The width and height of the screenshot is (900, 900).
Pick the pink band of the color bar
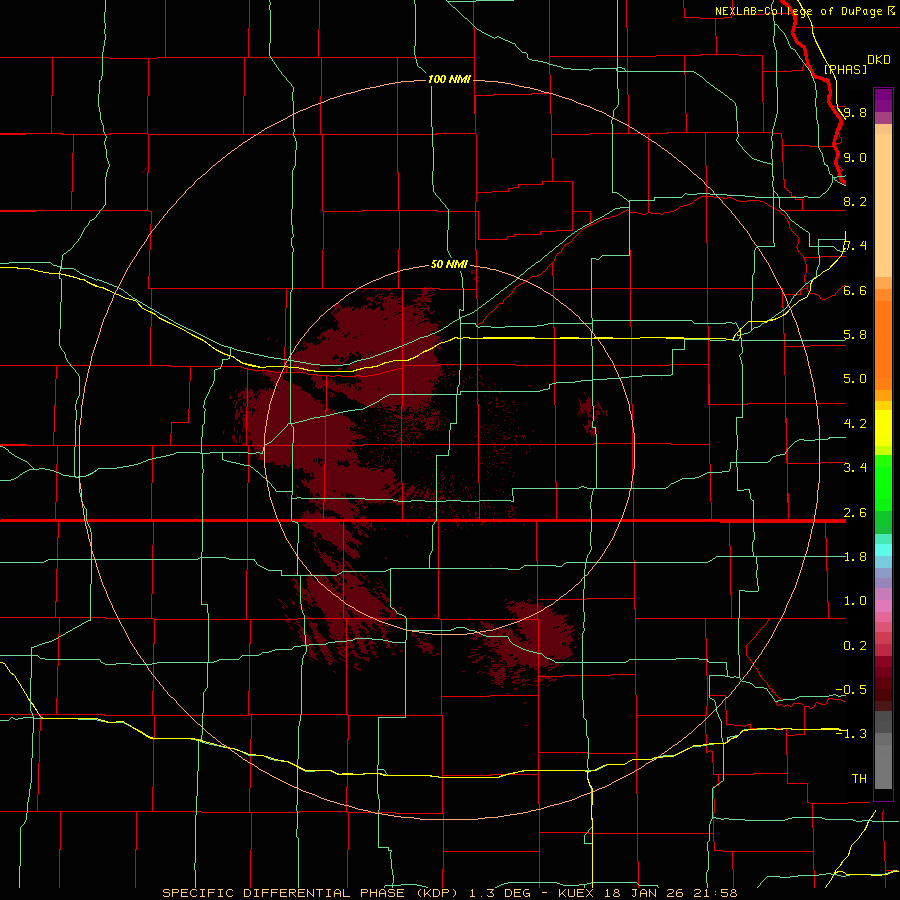(883, 606)
